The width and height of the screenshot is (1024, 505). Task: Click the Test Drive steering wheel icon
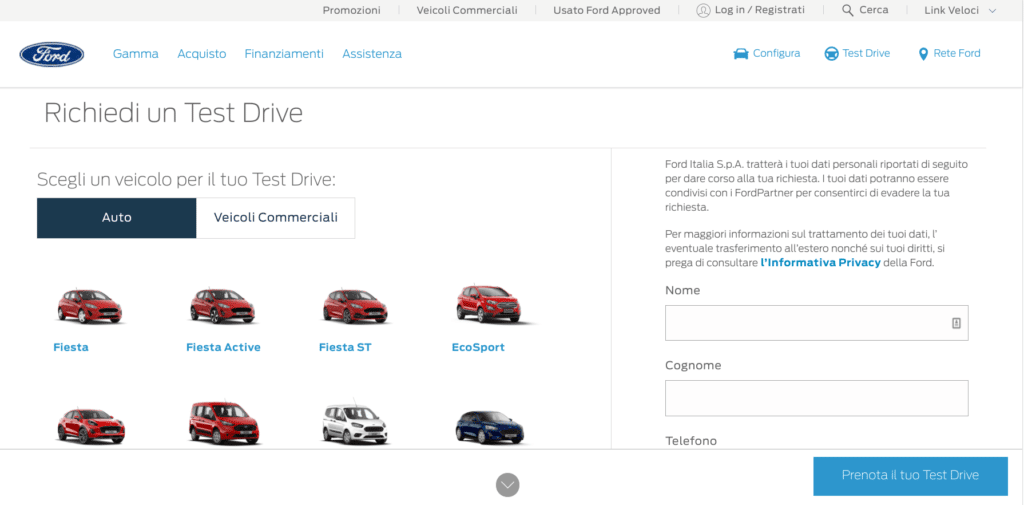coord(831,54)
